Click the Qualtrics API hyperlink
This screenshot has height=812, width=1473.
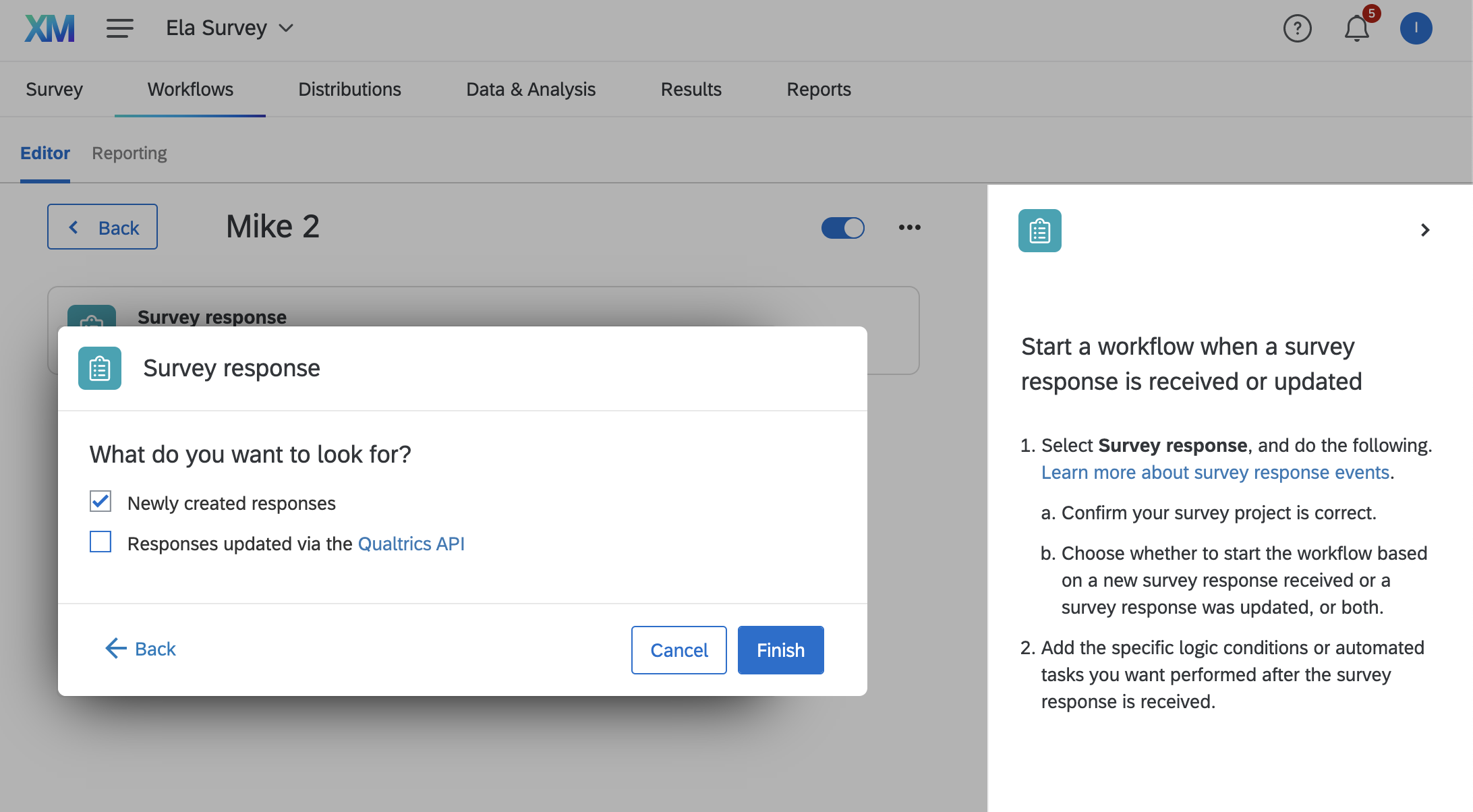[x=411, y=543]
